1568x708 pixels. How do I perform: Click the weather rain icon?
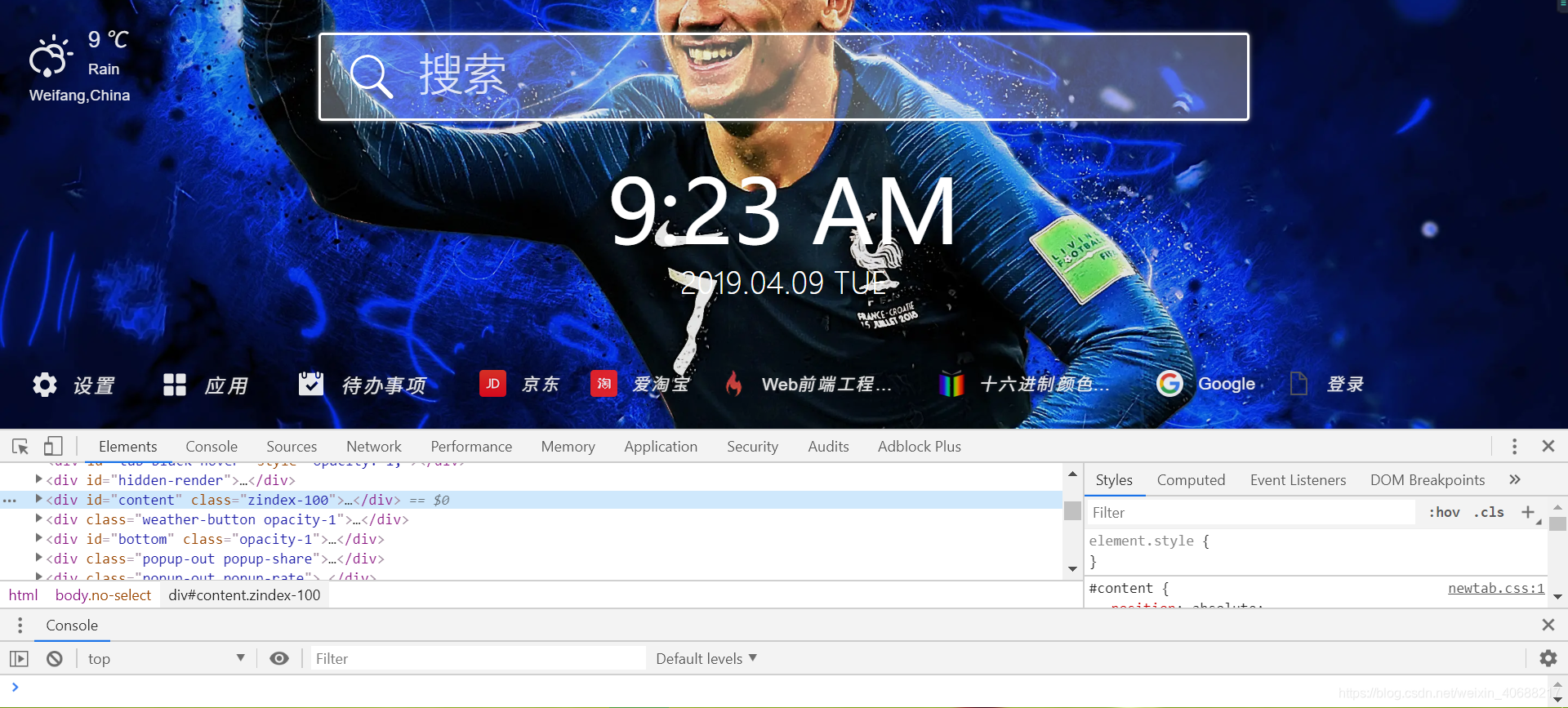51,56
